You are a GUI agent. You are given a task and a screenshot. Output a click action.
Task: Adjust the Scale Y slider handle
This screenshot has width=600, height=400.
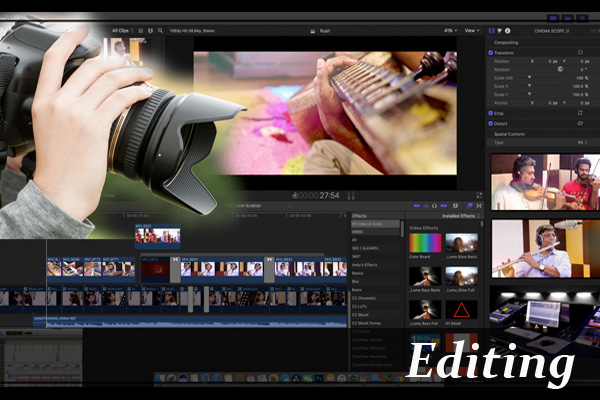tap(530, 94)
